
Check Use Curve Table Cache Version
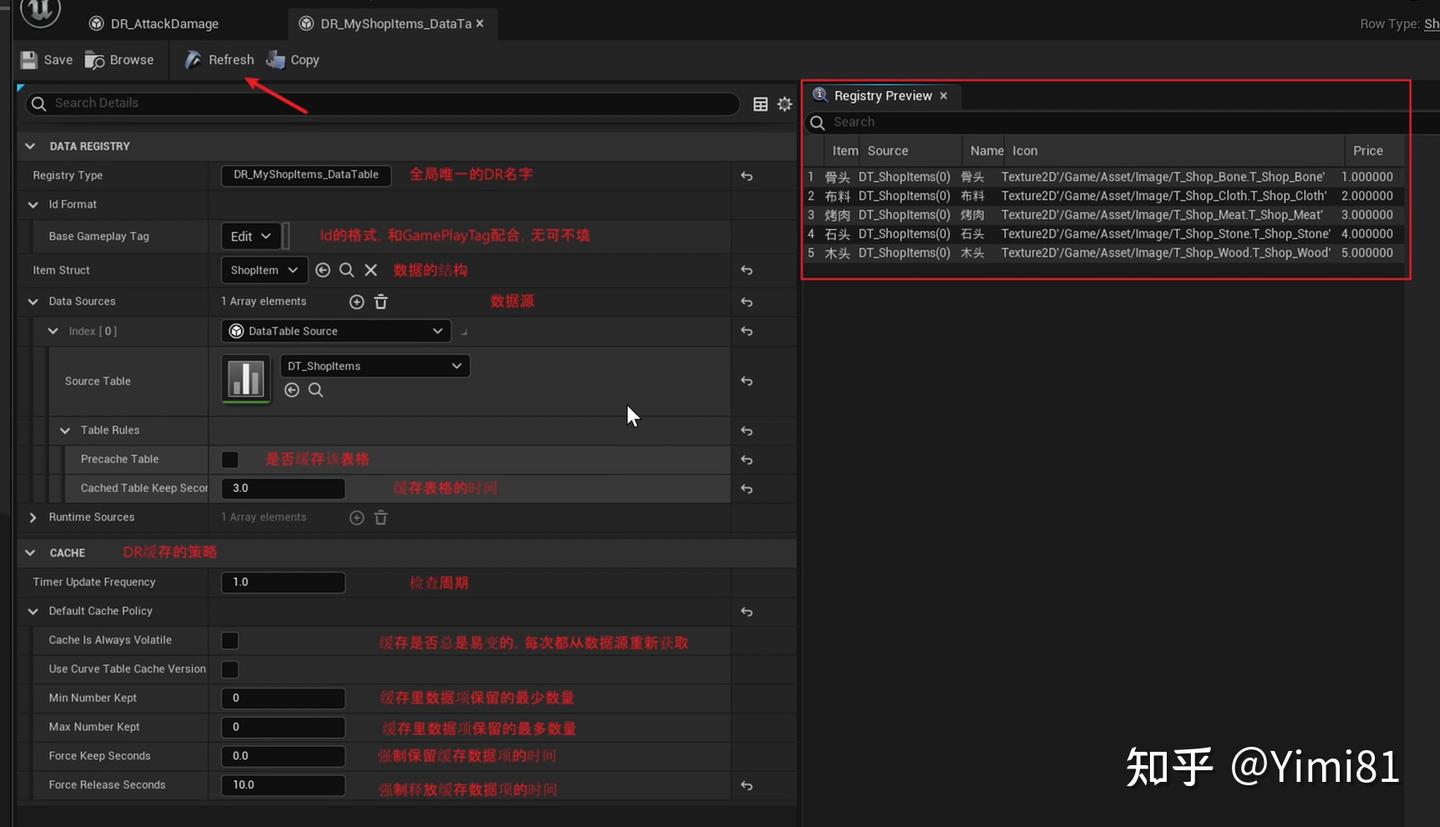click(x=230, y=669)
